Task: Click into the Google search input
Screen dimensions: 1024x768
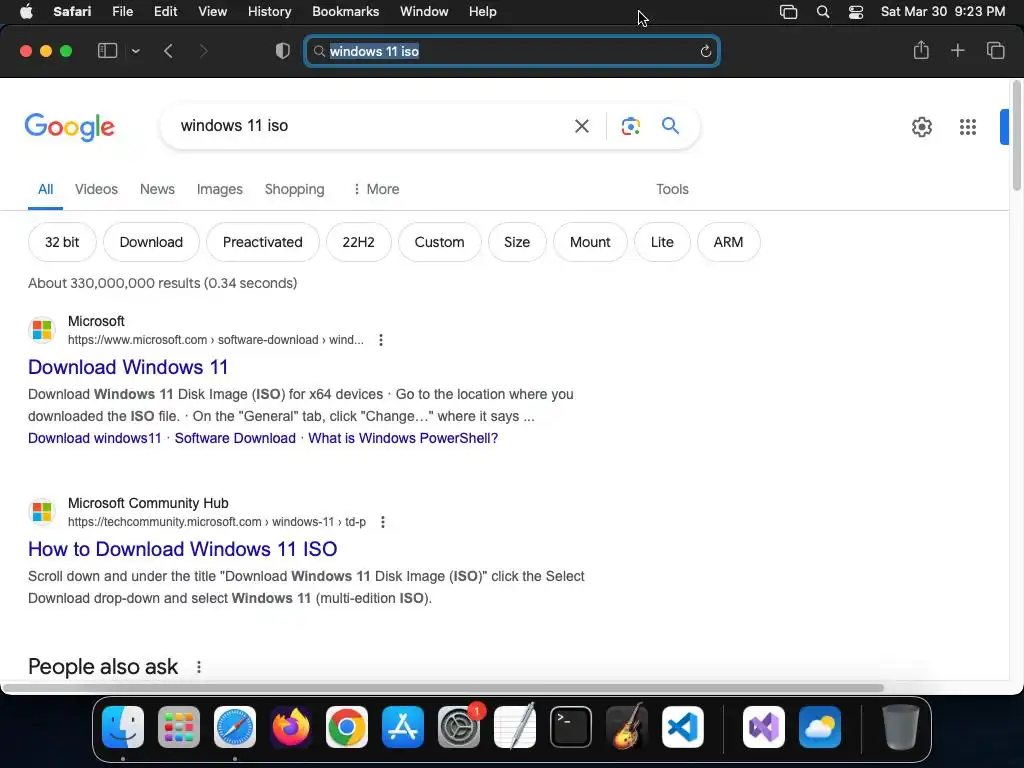Action: tap(366, 125)
